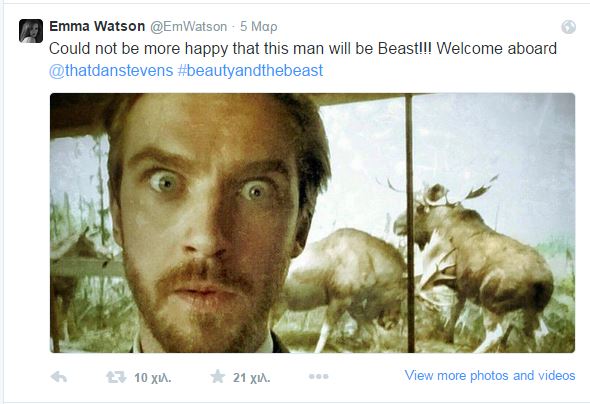590x404 pixels.
Task: Click the globe icon on the tweet
Action: tap(569, 27)
